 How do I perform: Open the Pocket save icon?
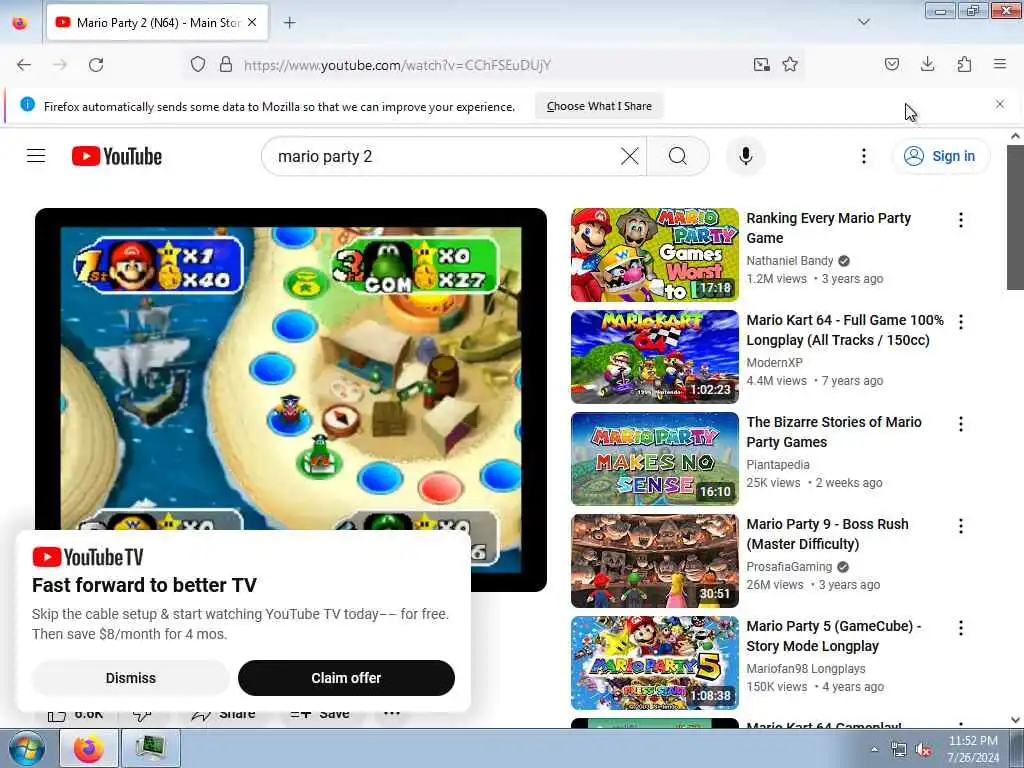coord(892,65)
